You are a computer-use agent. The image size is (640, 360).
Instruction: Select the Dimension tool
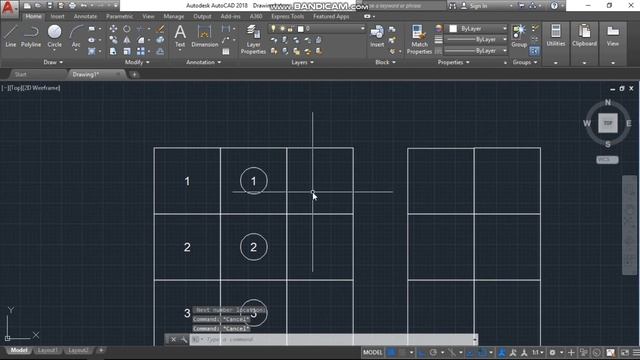(x=204, y=36)
